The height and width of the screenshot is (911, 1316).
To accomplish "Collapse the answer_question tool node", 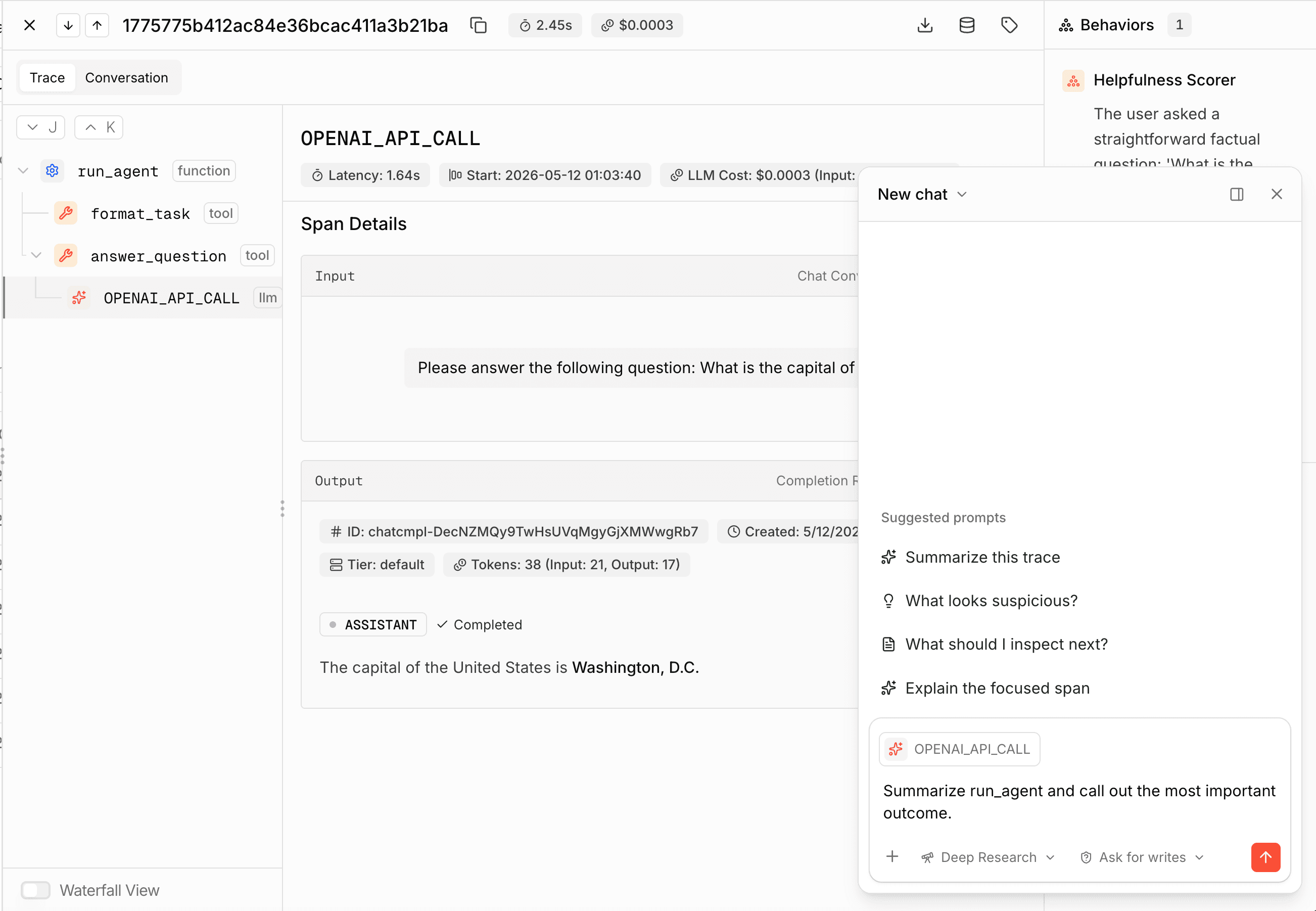I will pyautogui.click(x=36, y=255).
